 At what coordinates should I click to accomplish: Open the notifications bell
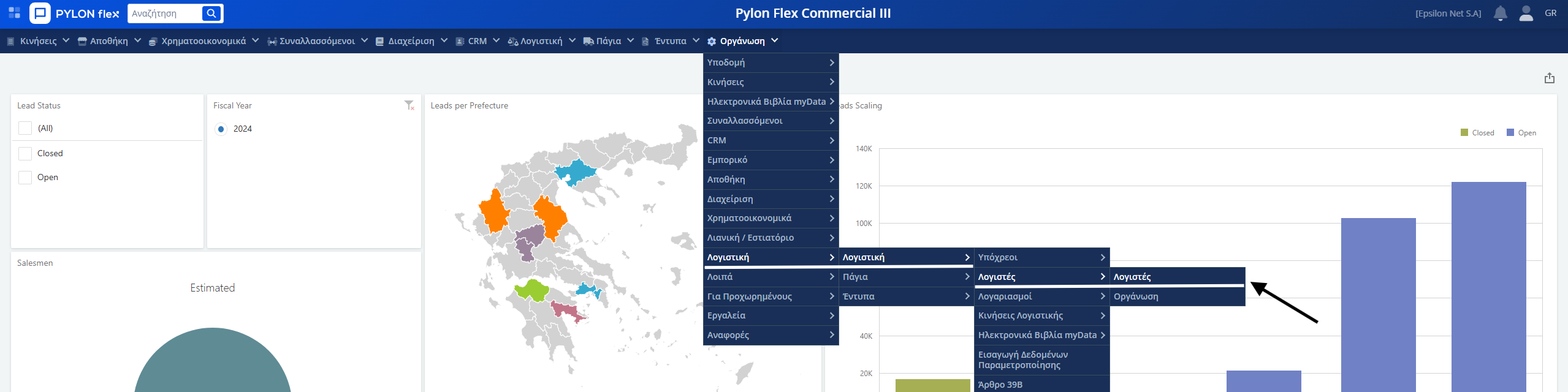[x=1500, y=13]
